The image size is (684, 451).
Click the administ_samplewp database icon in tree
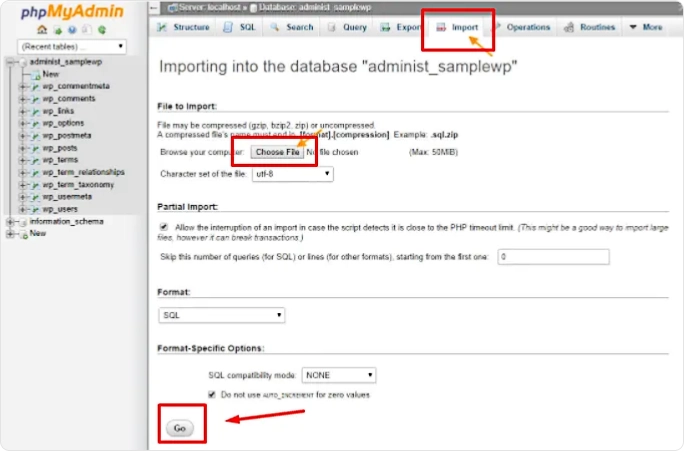tap(23, 62)
